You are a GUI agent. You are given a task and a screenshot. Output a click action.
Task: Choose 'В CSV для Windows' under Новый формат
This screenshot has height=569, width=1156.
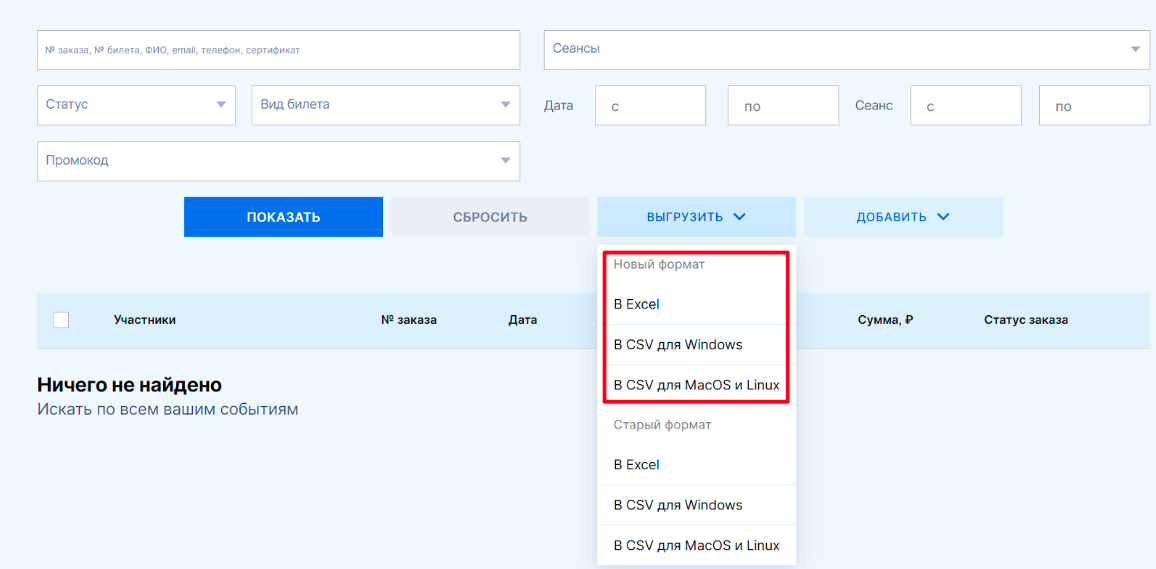[x=678, y=345]
